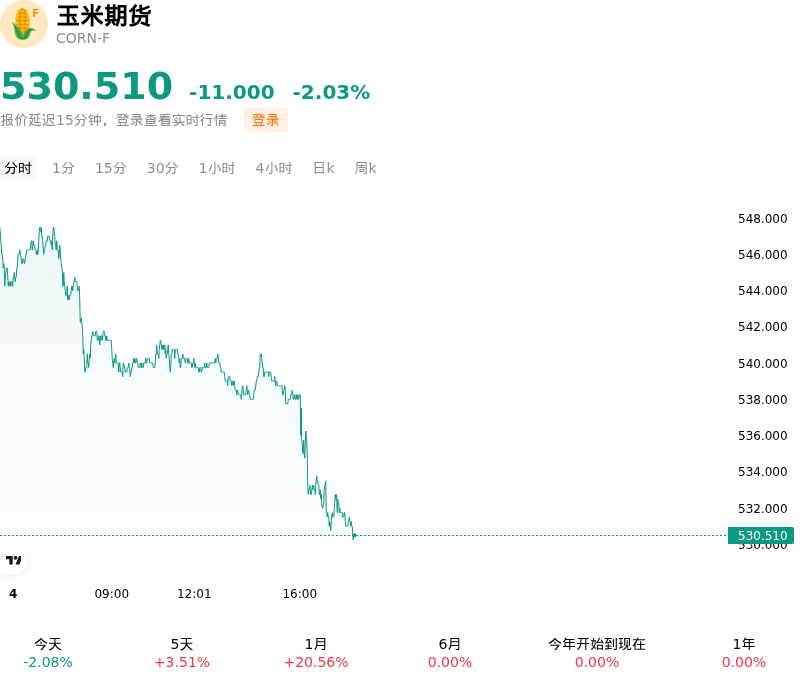Screen dimensions: 800x682
Task: Select the 4小时 interval tab
Action: (x=273, y=168)
